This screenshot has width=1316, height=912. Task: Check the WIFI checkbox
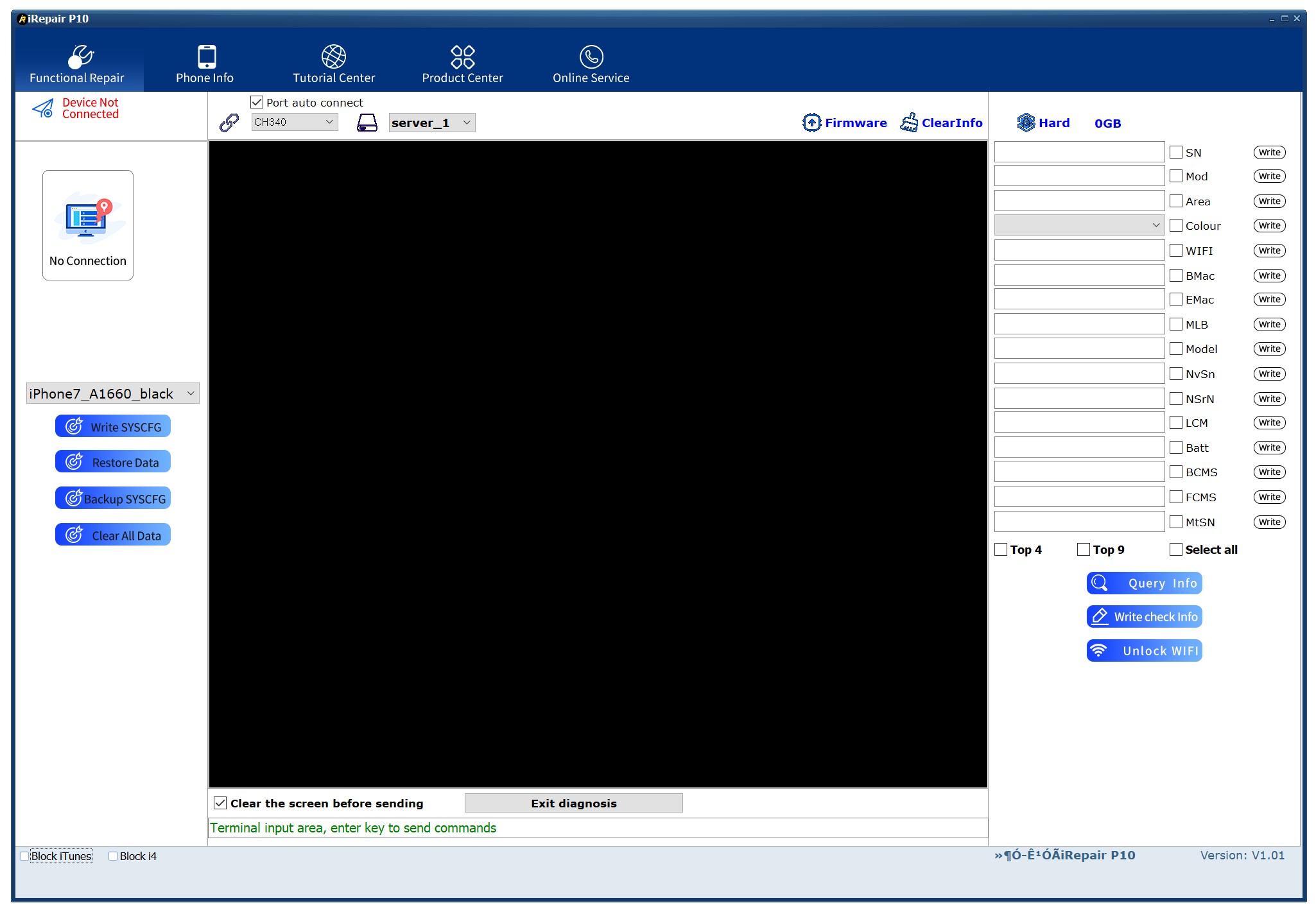click(1176, 250)
